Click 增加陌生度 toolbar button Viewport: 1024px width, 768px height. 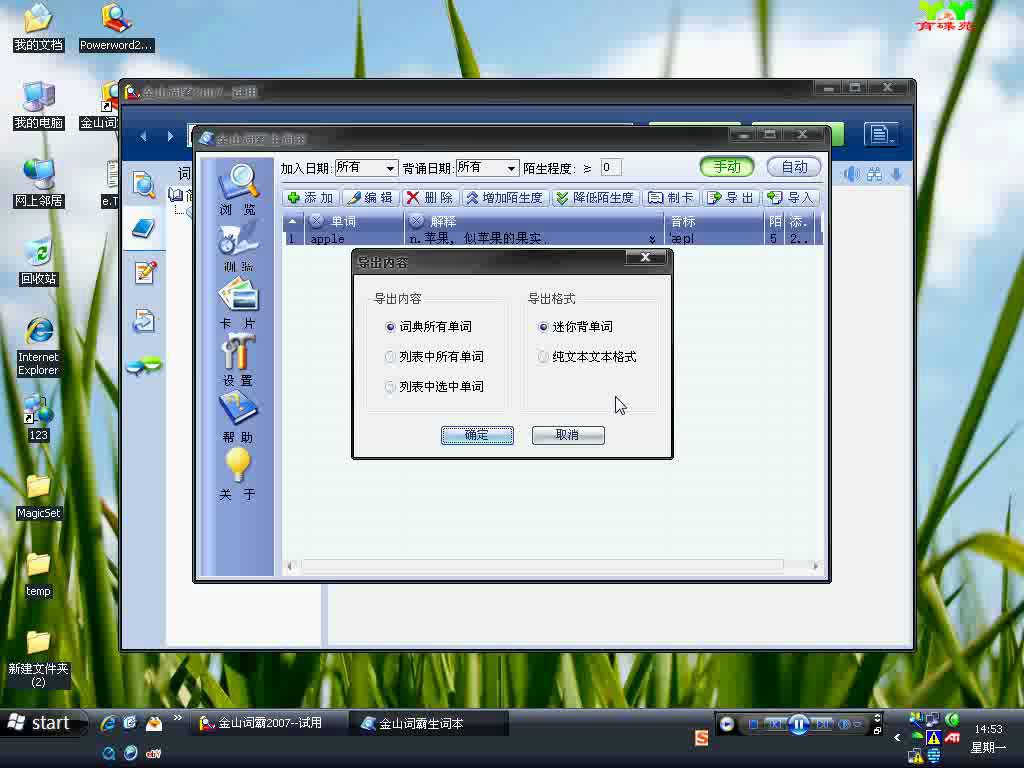[x=505, y=198]
